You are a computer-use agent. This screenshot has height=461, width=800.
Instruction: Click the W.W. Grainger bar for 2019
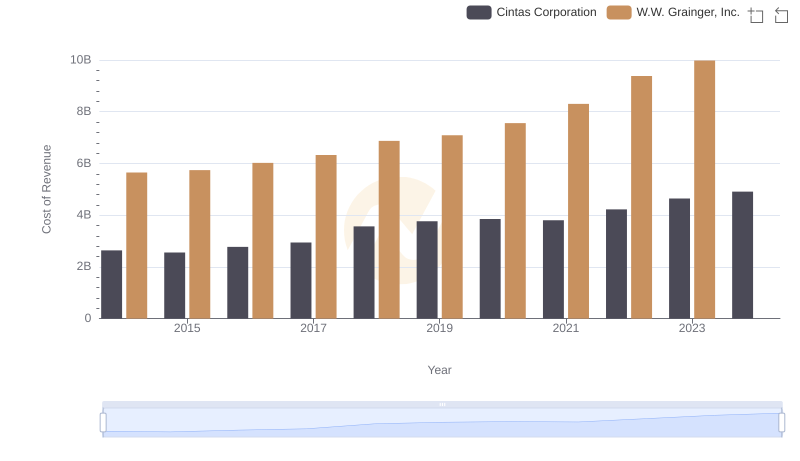pos(452,227)
